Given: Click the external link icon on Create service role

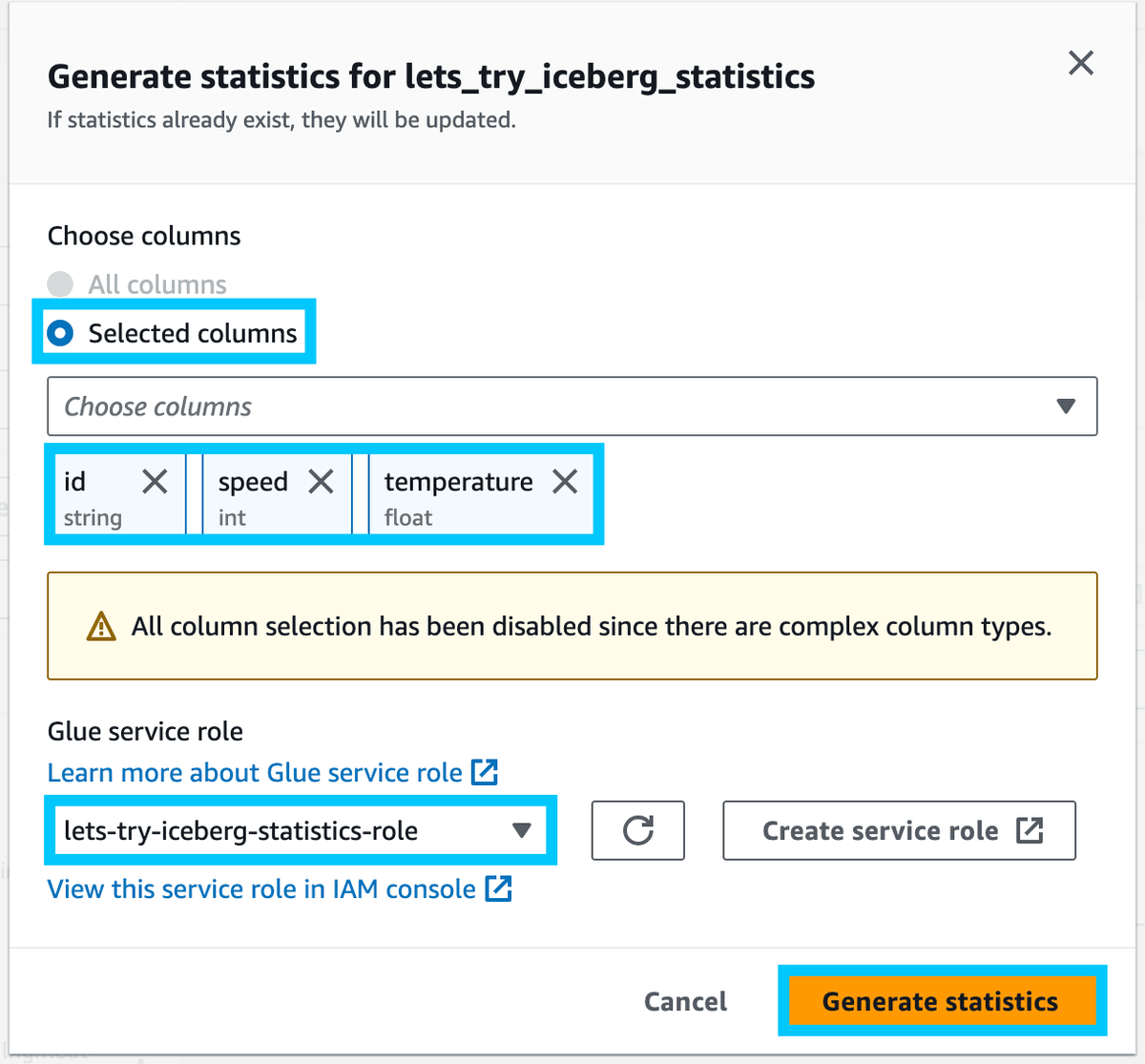Looking at the screenshot, I should (1031, 830).
